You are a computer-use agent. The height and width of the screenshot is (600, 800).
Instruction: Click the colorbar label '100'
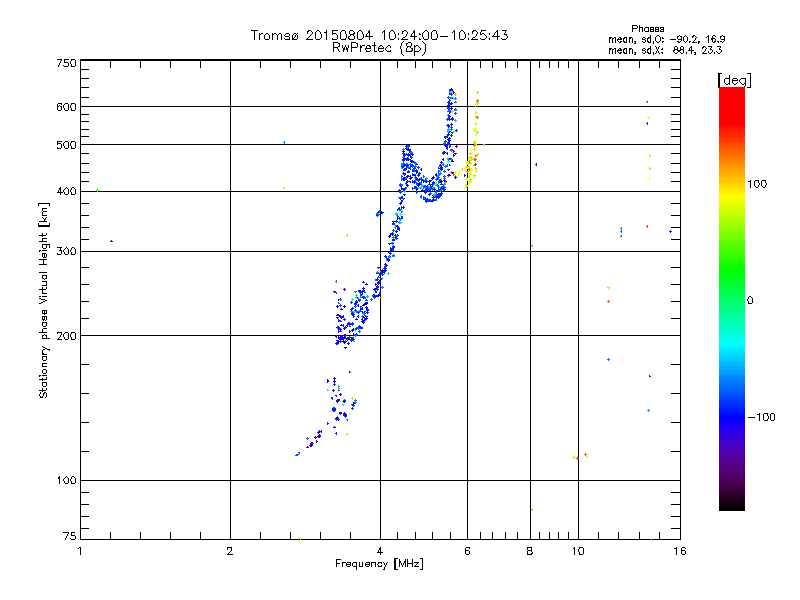(x=757, y=184)
